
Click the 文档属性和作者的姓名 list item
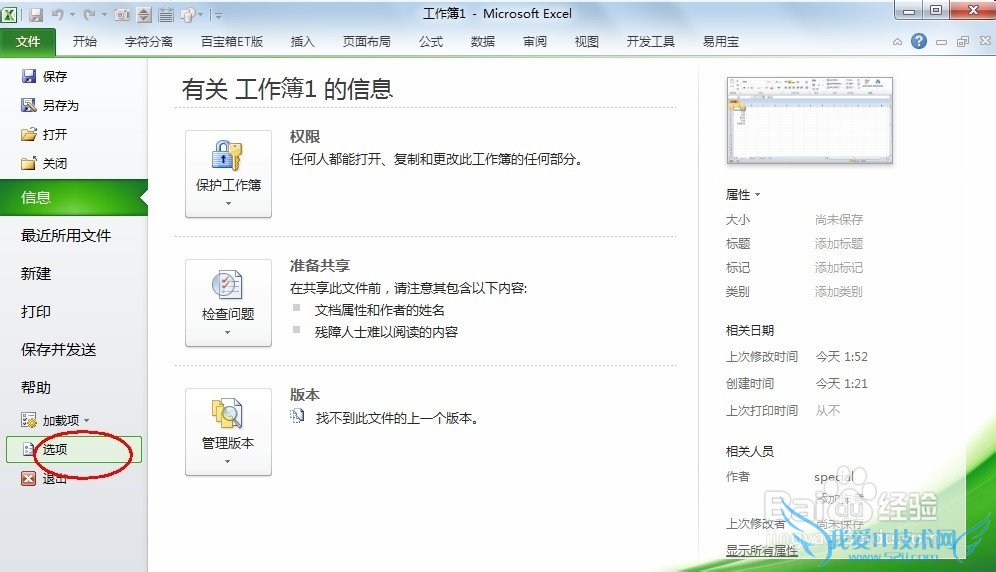[379, 310]
